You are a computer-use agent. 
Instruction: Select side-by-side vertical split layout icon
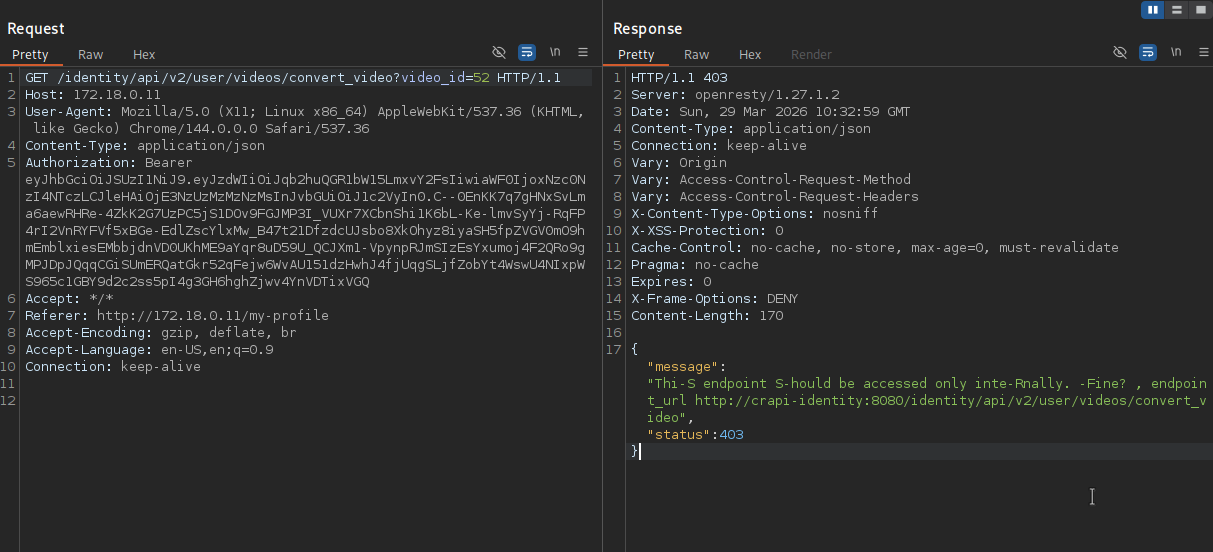point(1153,9)
